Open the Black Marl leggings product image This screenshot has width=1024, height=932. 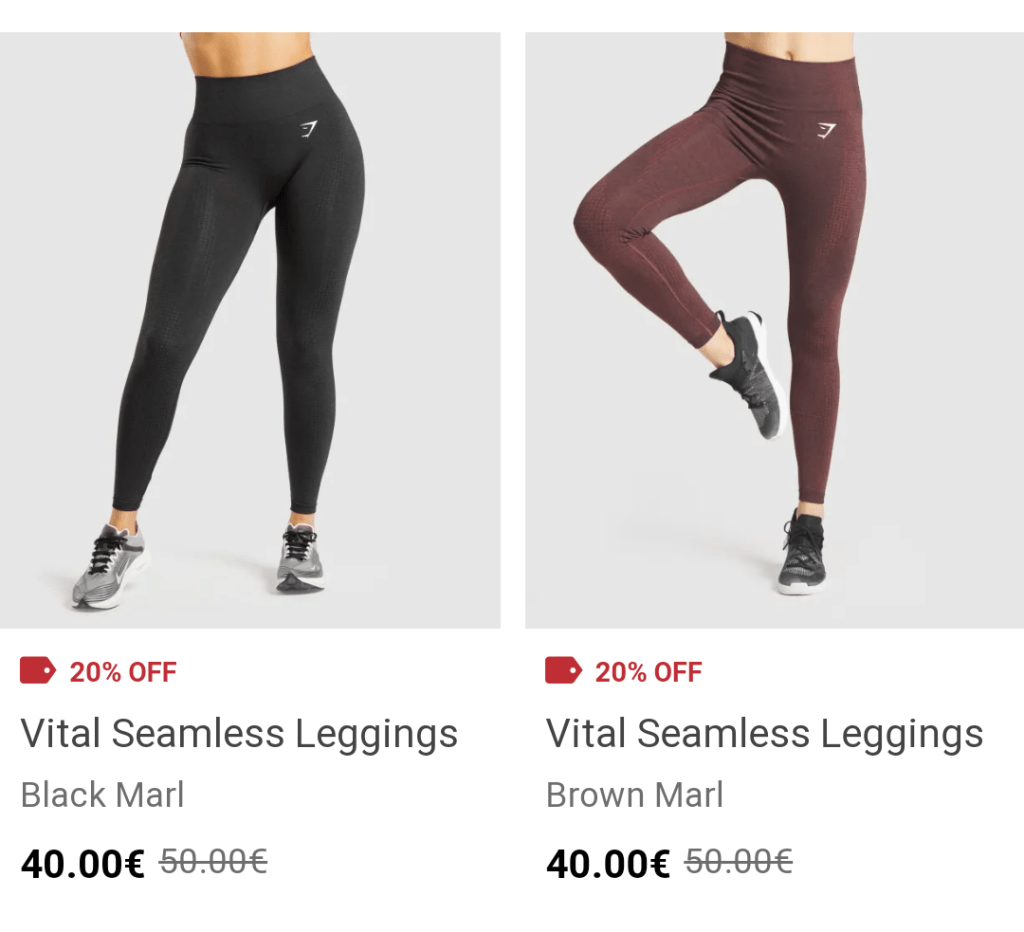(x=250, y=330)
